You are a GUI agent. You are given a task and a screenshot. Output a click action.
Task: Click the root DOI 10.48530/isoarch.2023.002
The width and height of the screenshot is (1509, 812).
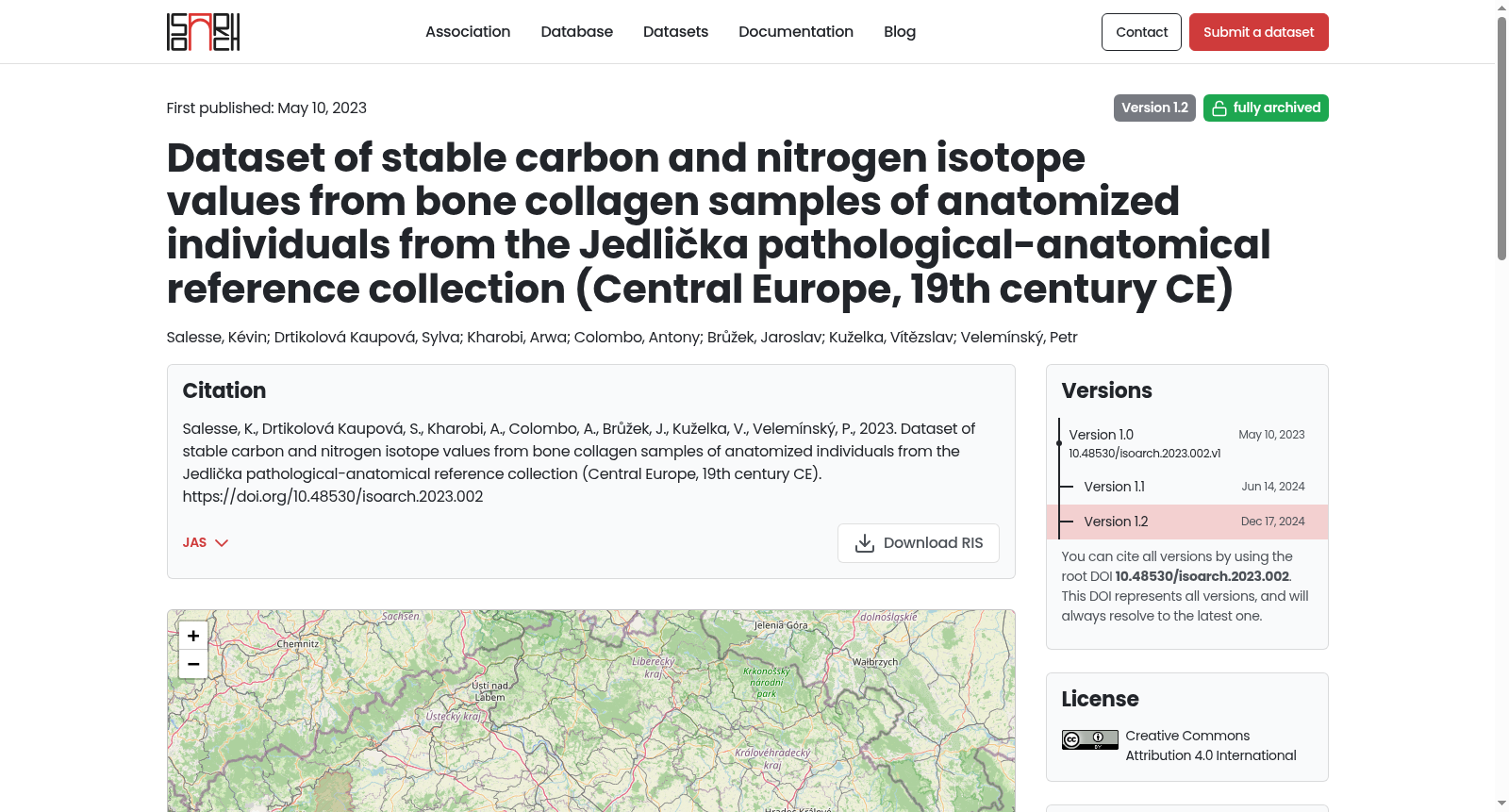1202,576
